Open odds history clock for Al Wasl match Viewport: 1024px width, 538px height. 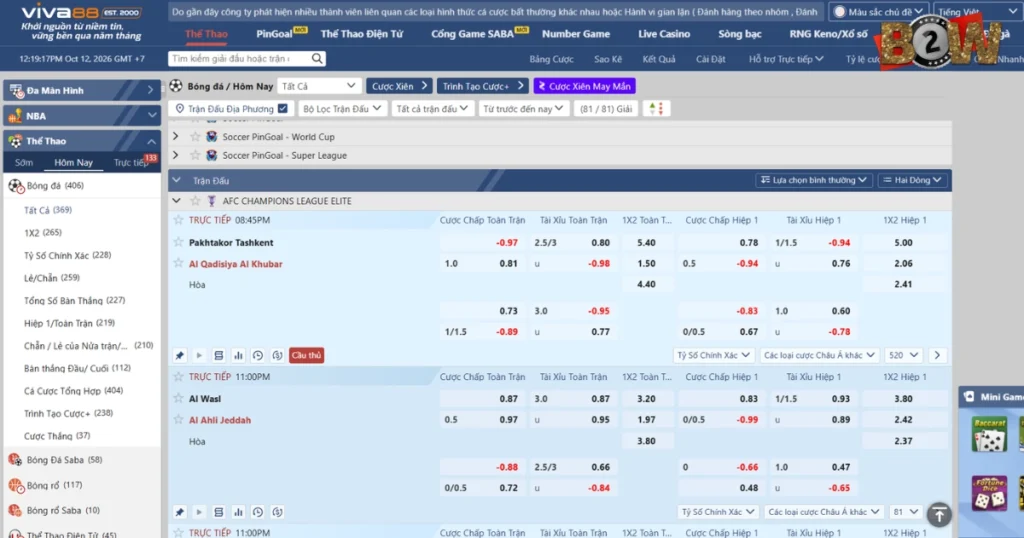(x=258, y=512)
